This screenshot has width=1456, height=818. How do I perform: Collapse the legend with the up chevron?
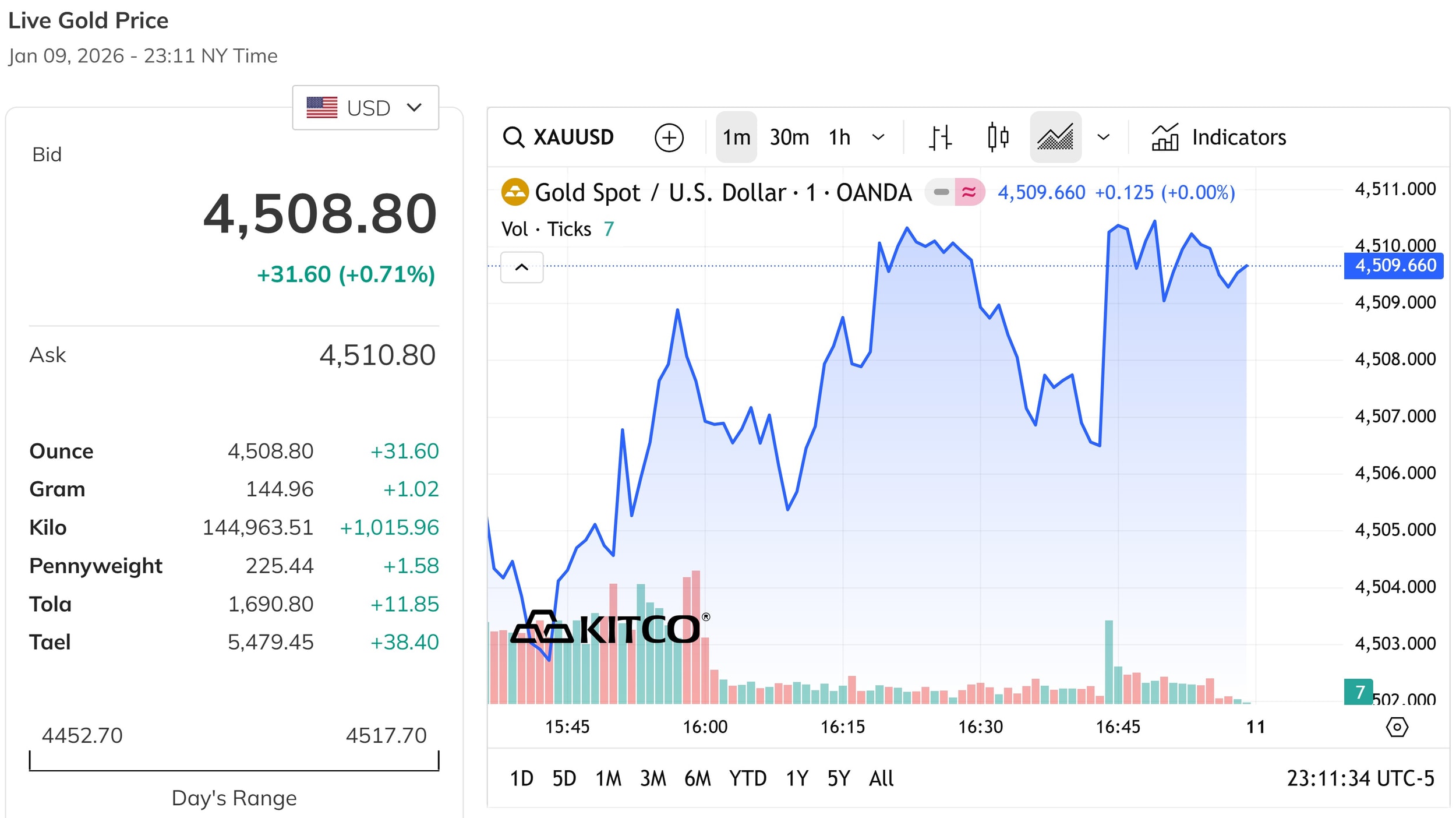coord(521,267)
